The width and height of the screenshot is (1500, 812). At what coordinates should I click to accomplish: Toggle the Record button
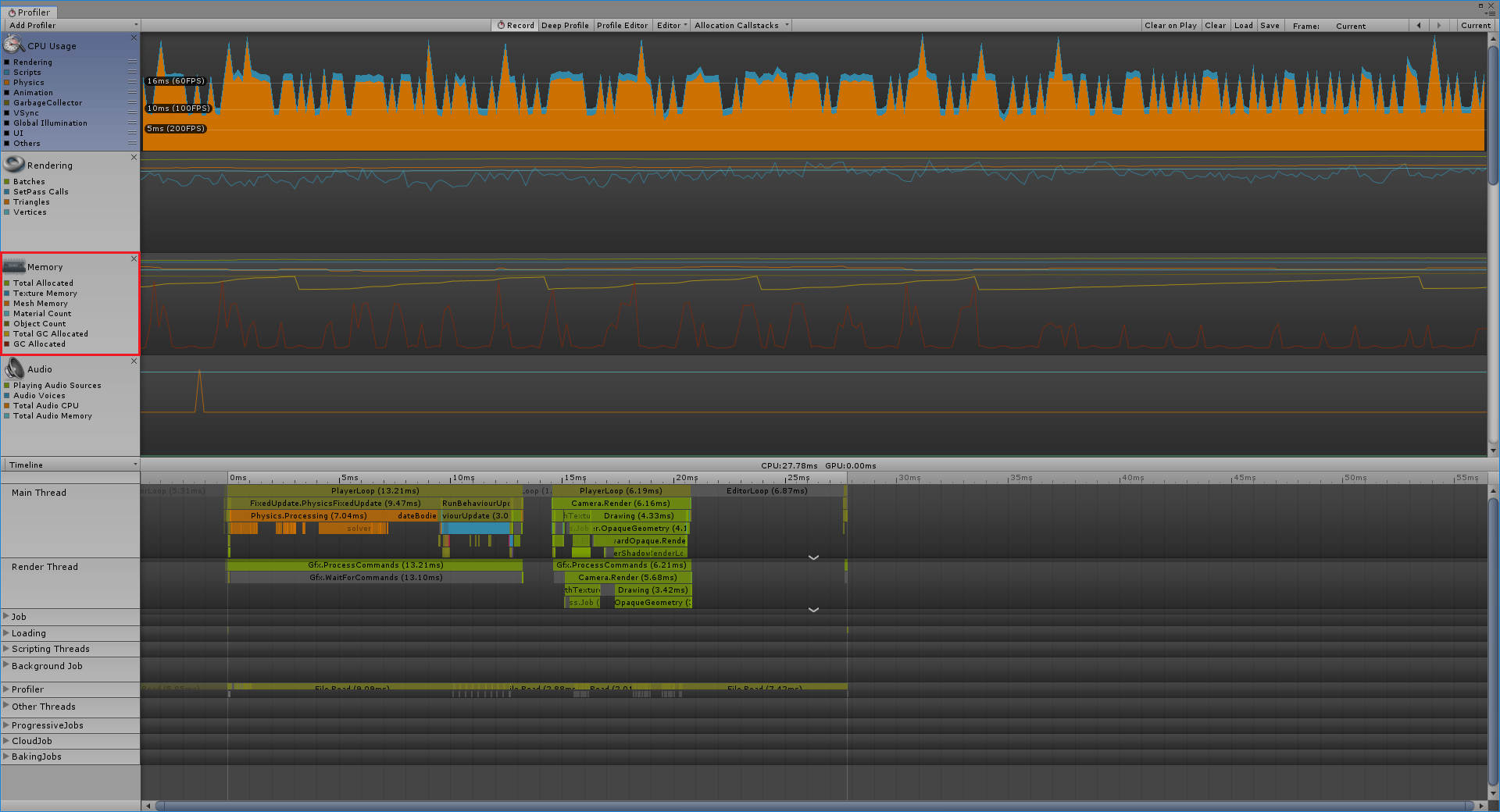tap(516, 26)
